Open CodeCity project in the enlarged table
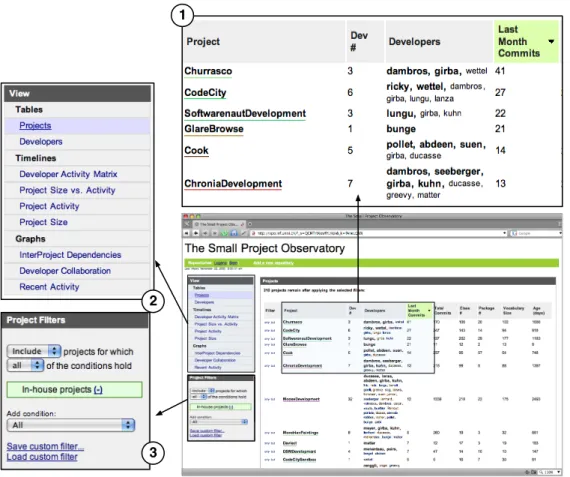The height and width of the screenshot is (477, 570). 205,92
